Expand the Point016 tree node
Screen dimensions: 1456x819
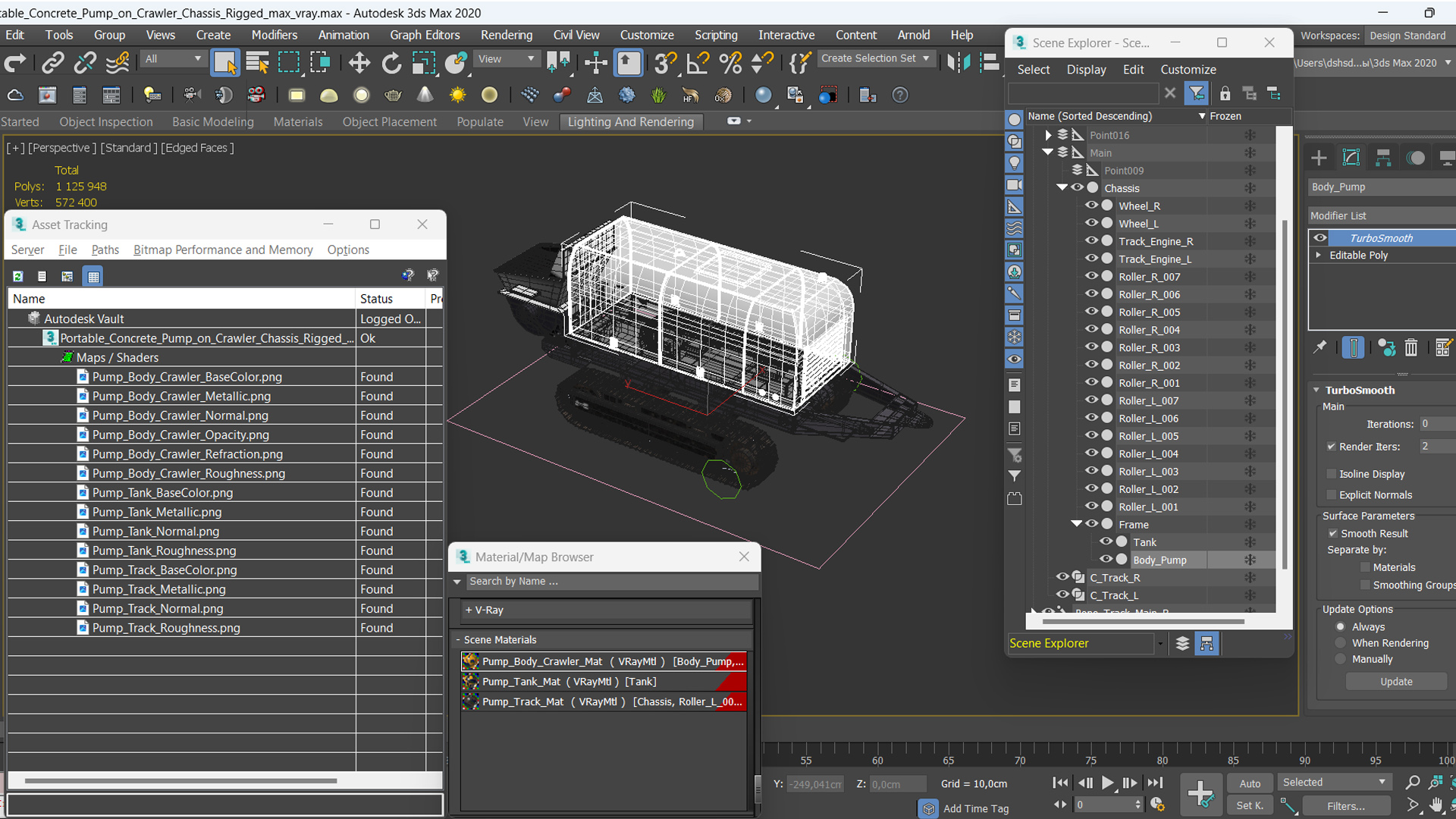tap(1048, 135)
